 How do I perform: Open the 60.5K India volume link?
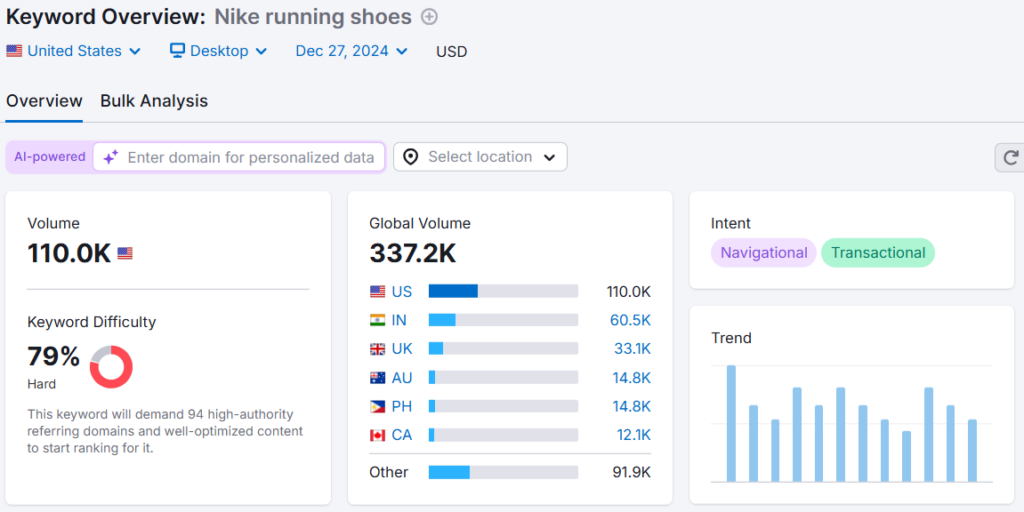[x=631, y=320]
